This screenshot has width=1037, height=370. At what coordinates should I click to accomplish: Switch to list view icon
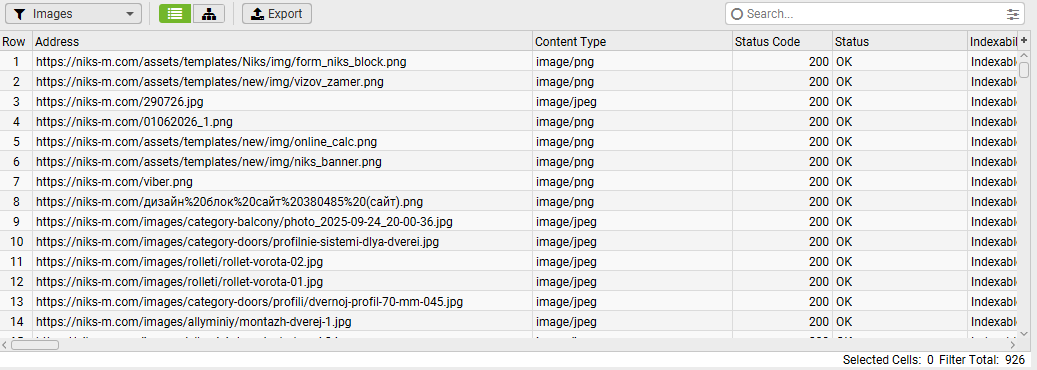175,13
